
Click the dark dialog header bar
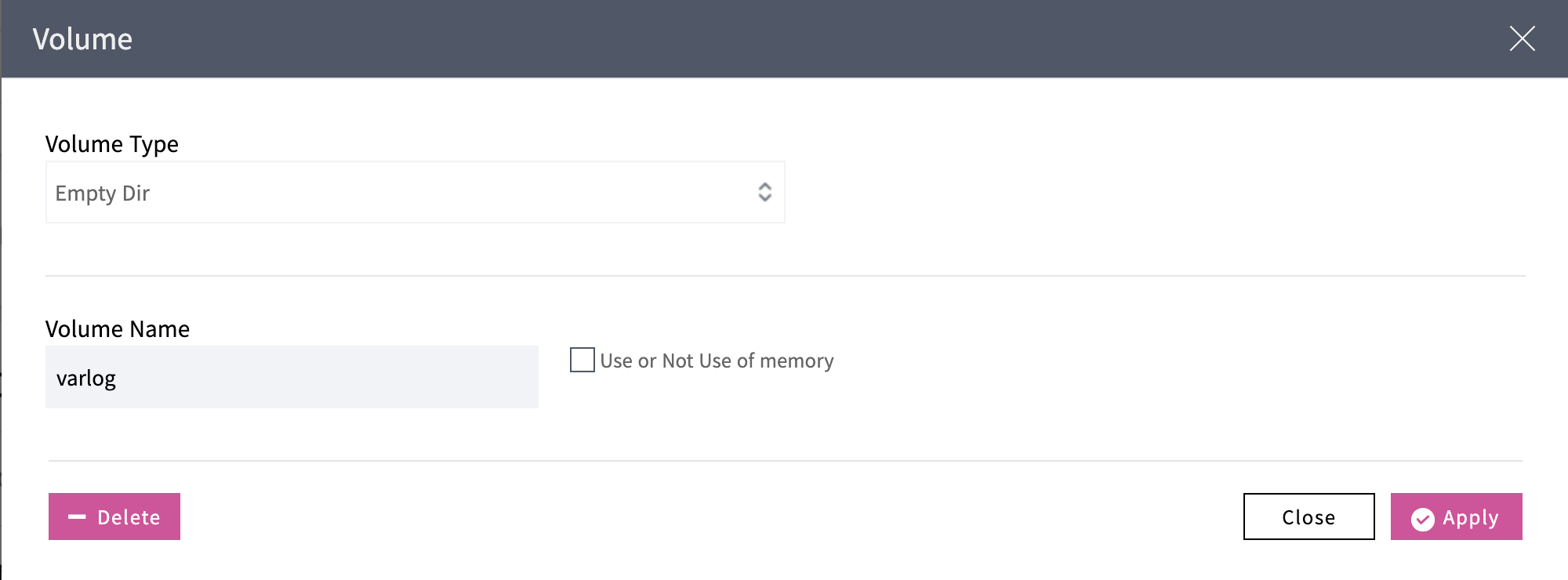[784, 39]
